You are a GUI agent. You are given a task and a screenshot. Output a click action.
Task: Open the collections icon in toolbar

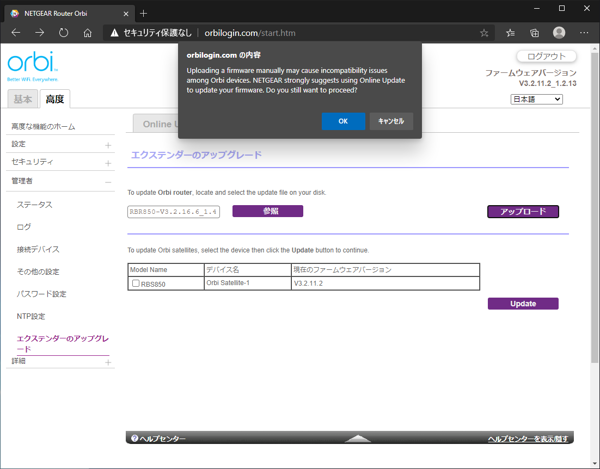click(x=535, y=33)
